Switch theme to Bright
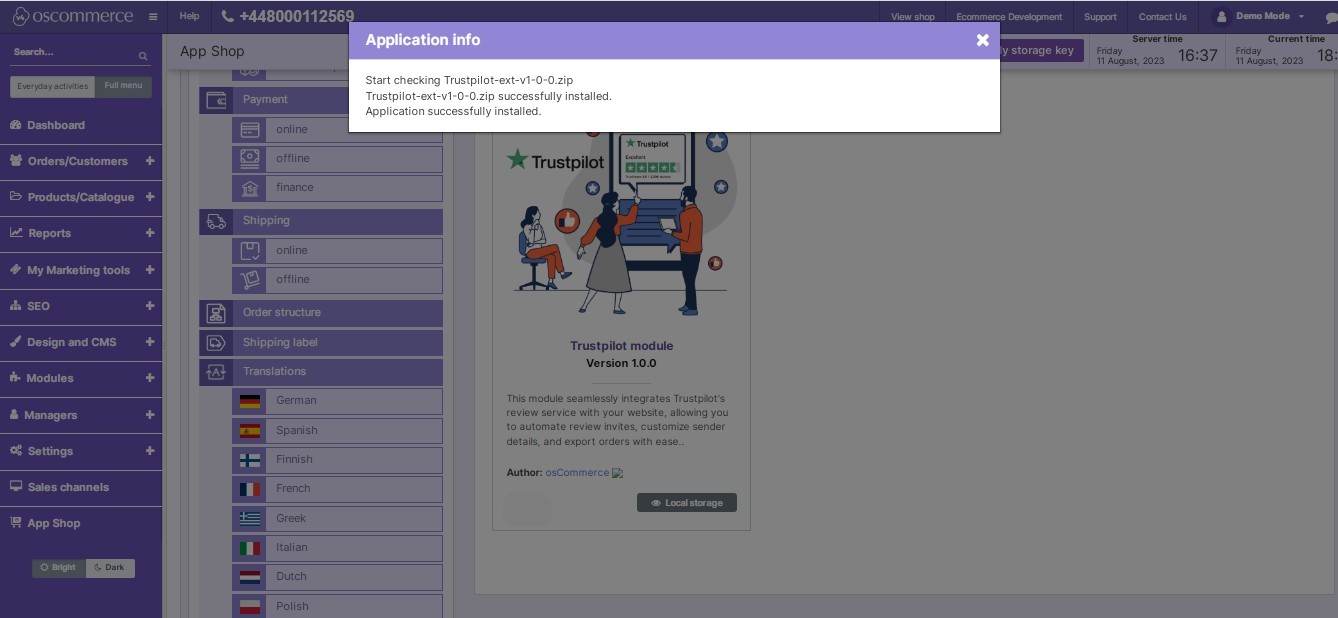The image size is (1338, 618). (59, 568)
